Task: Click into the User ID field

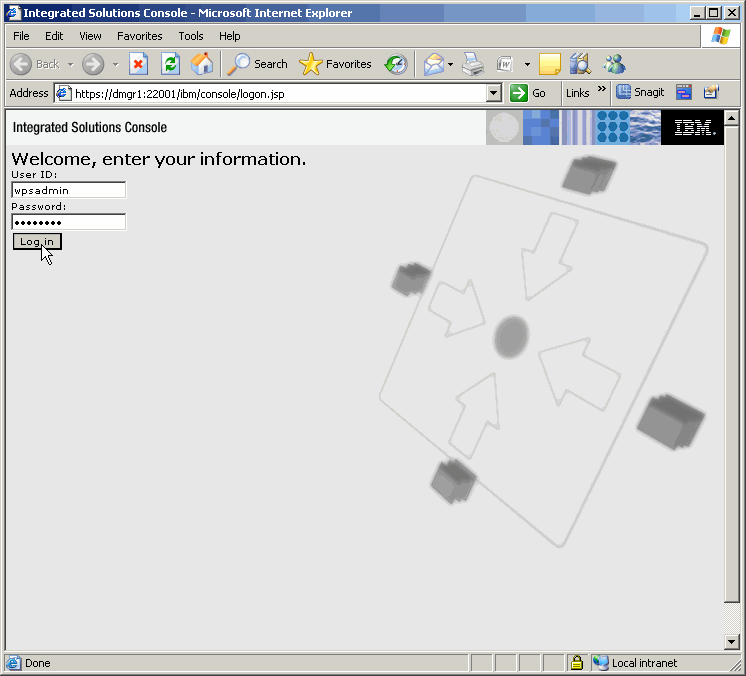Action: pyautogui.click(x=68, y=190)
